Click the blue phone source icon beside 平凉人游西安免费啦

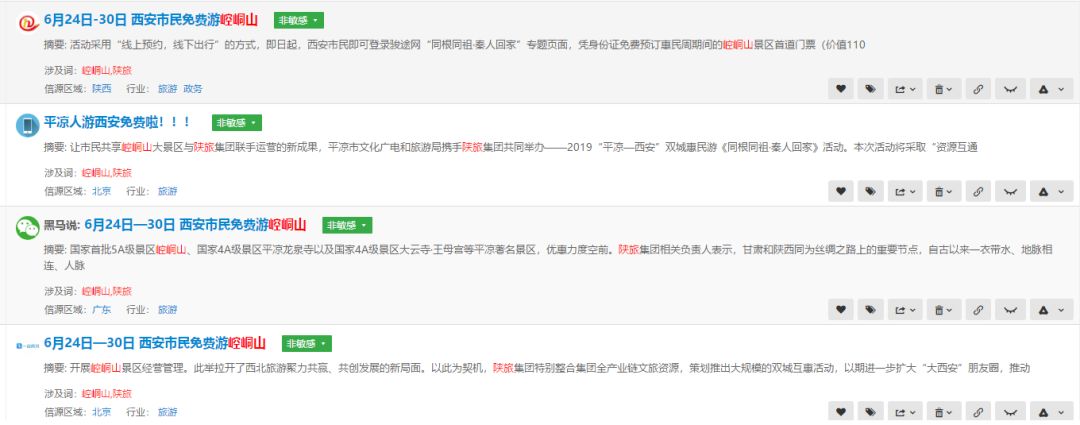[28, 125]
